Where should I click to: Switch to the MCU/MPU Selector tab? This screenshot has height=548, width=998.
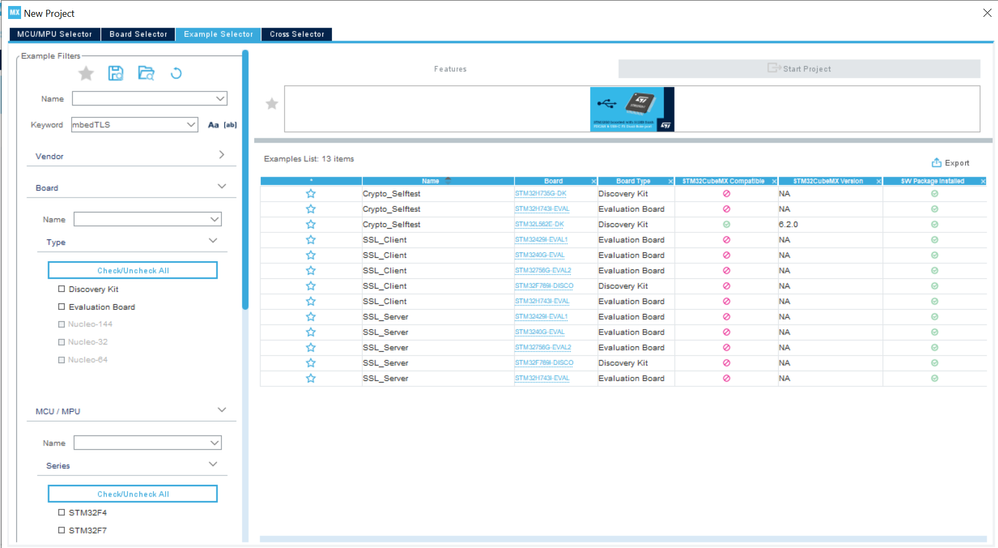click(x=55, y=34)
